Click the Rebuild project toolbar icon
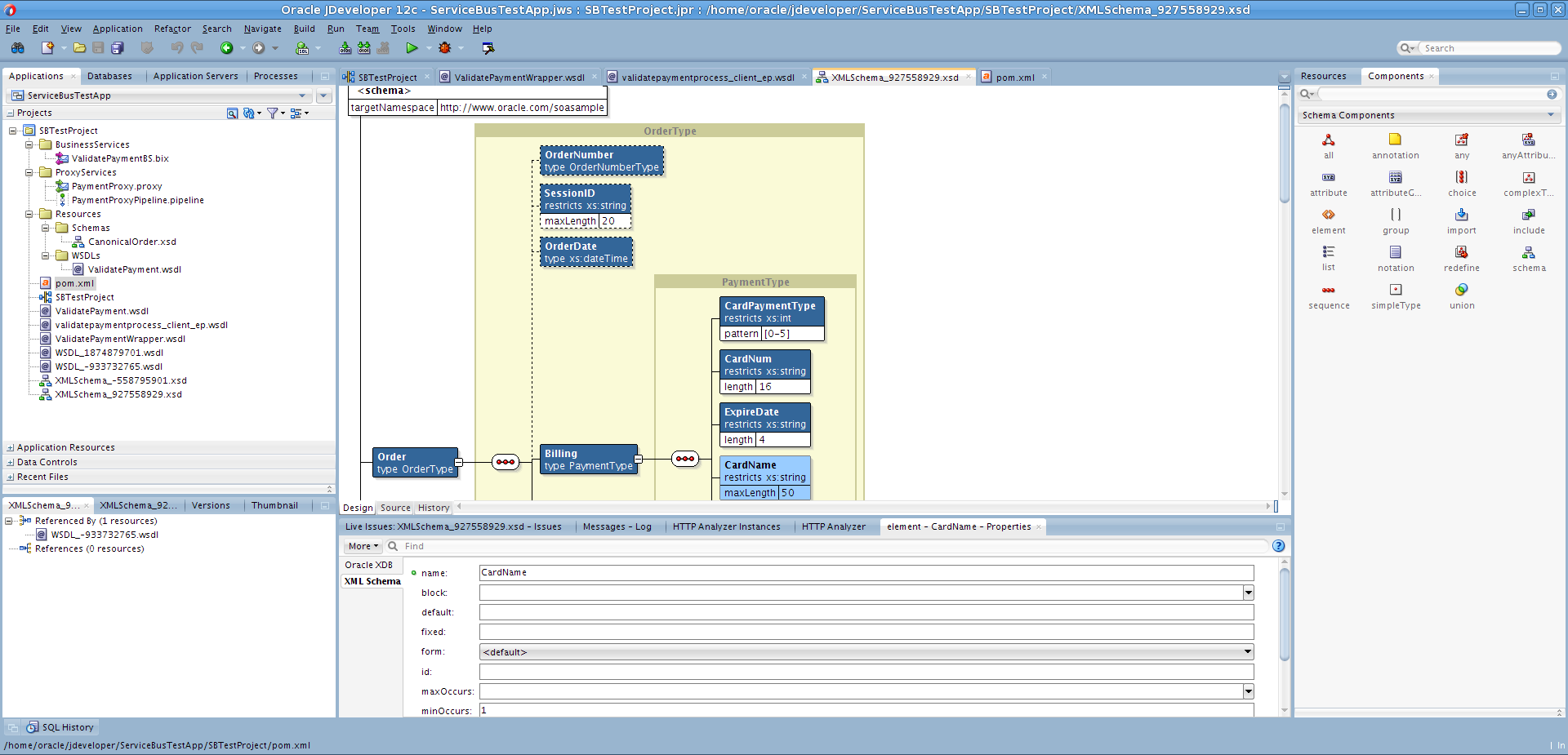Image resolution: width=1568 pixels, height=755 pixels. (x=364, y=48)
